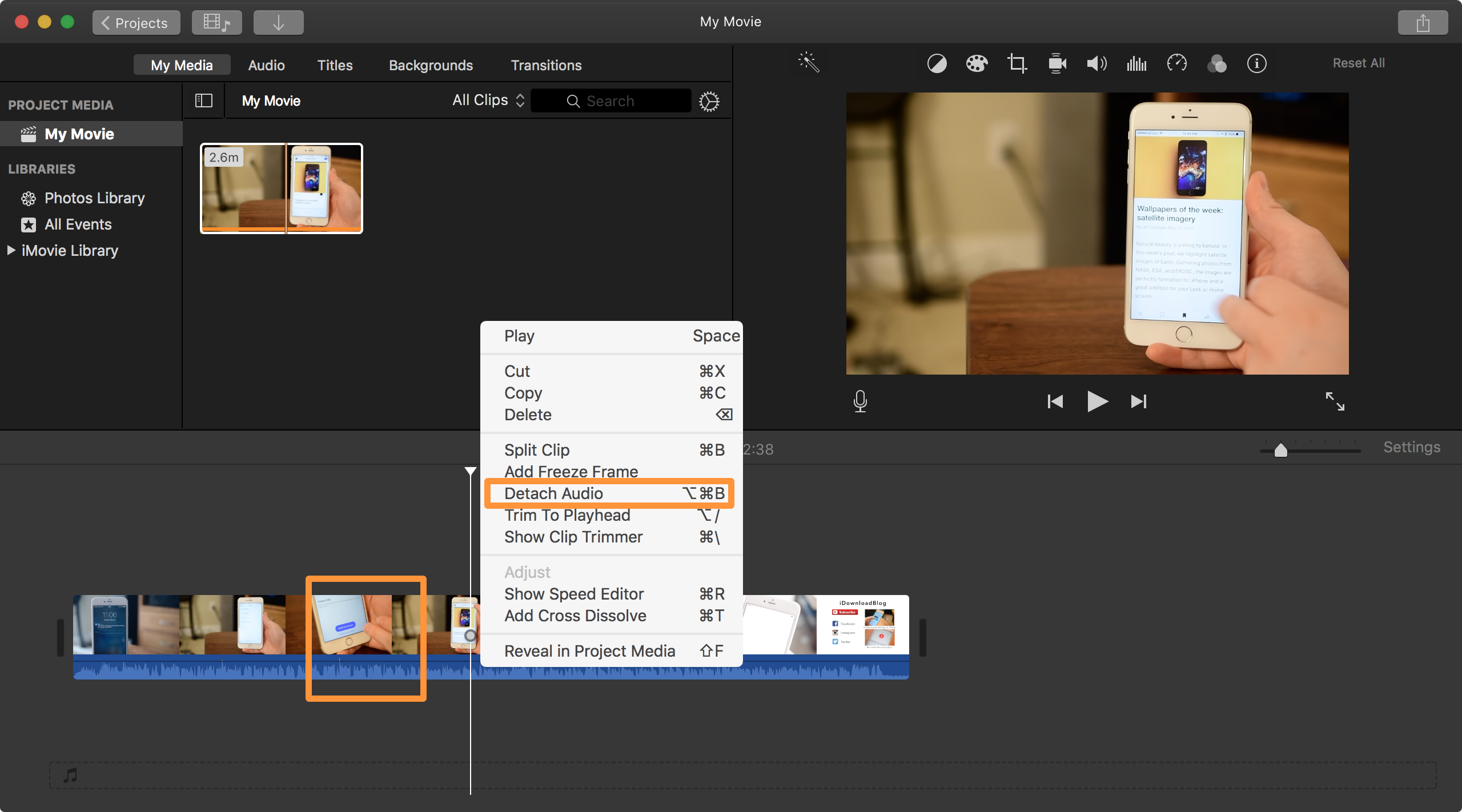
Task: Select Detach Audio from context menu
Action: (x=553, y=493)
